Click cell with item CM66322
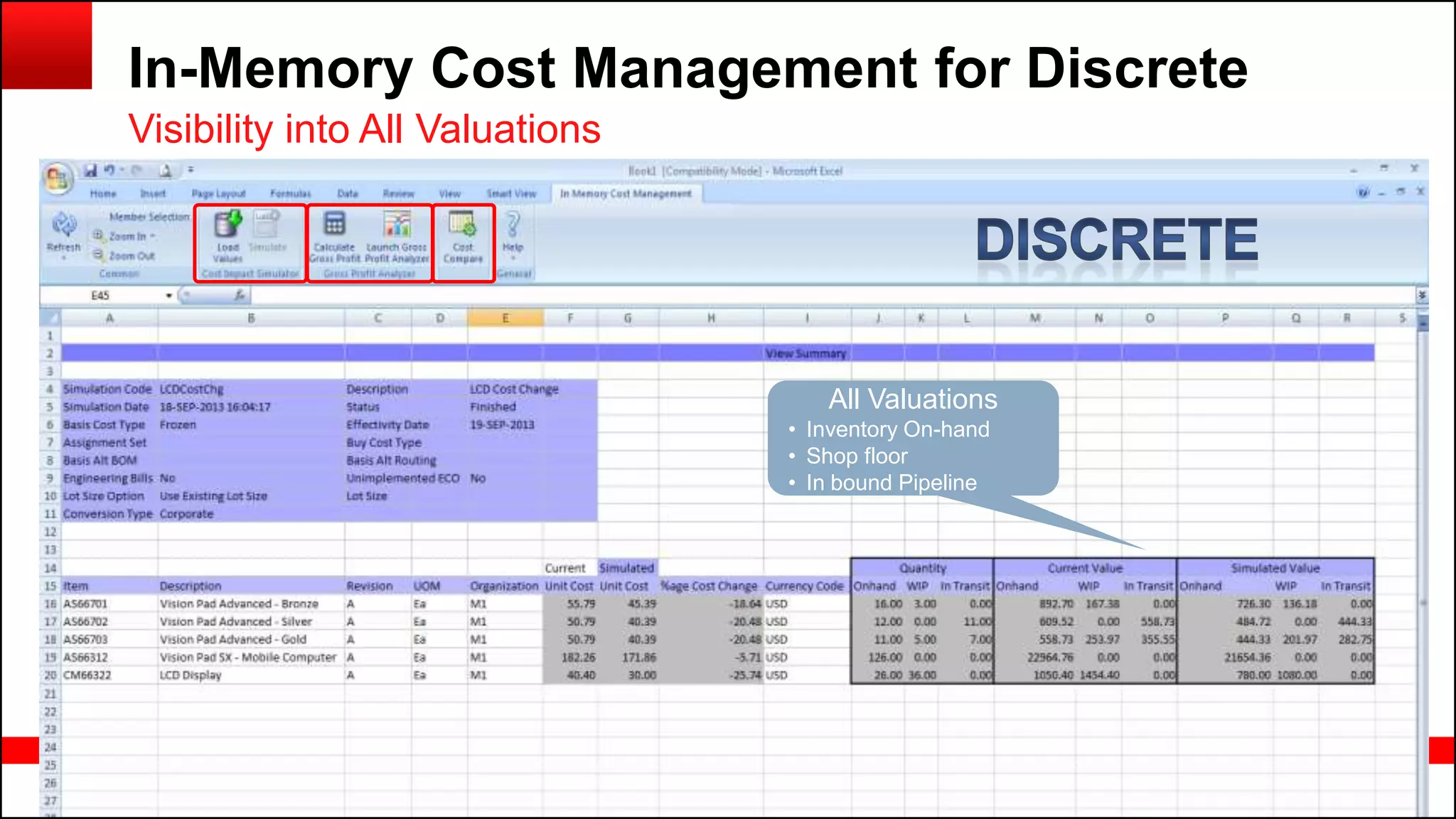This screenshot has width=1456, height=819. pos(109,675)
